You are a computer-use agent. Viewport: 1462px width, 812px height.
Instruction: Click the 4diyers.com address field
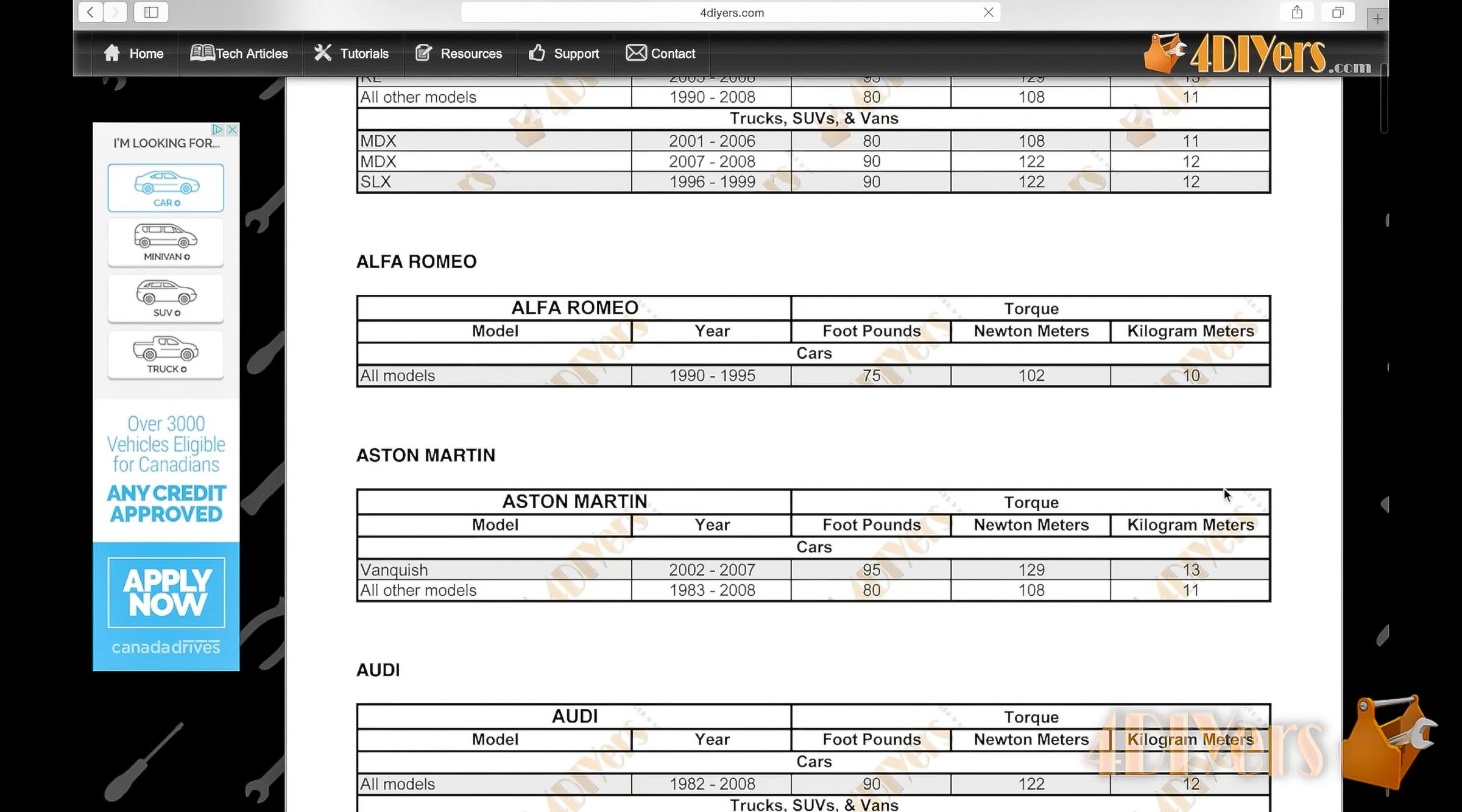(731, 13)
